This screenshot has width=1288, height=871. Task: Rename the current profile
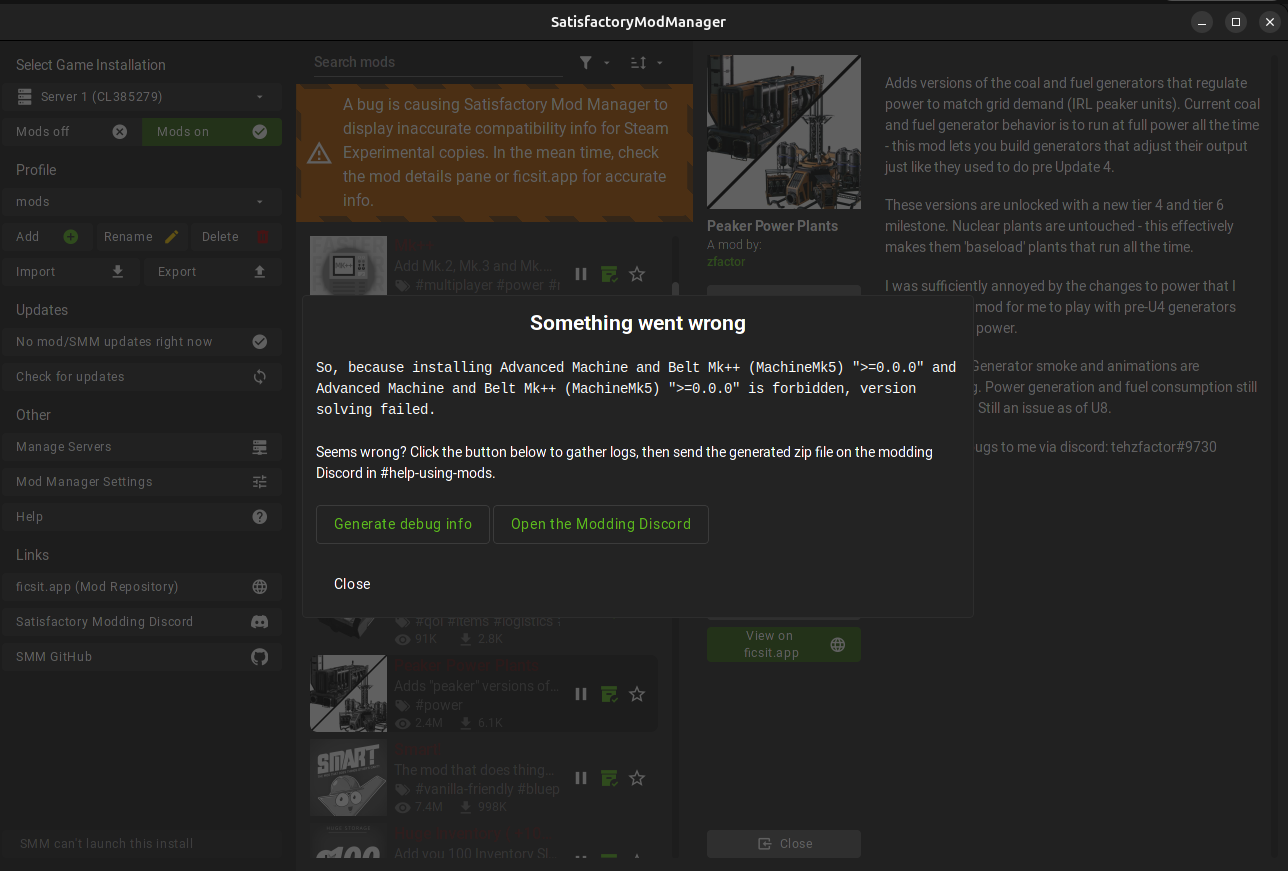[x=141, y=237]
